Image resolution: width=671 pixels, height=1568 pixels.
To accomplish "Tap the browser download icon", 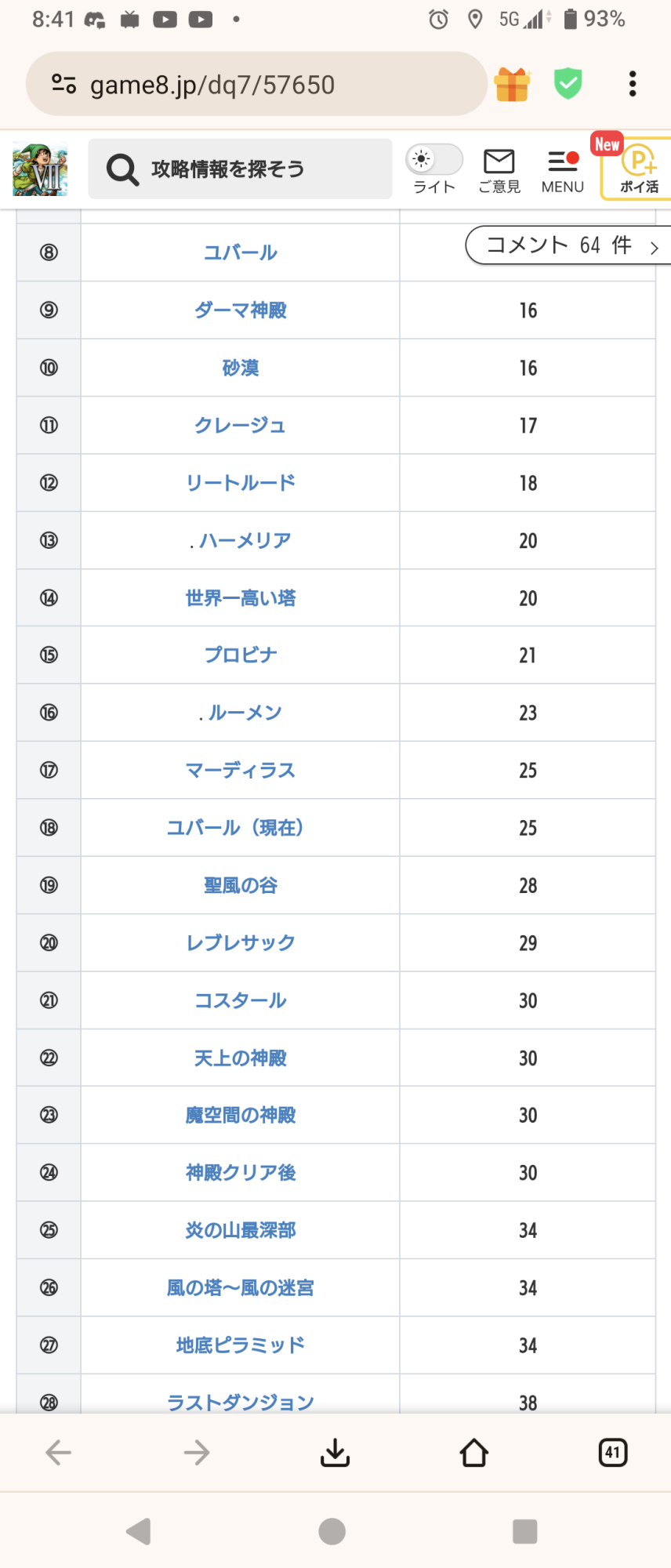I will [335, 1453].
